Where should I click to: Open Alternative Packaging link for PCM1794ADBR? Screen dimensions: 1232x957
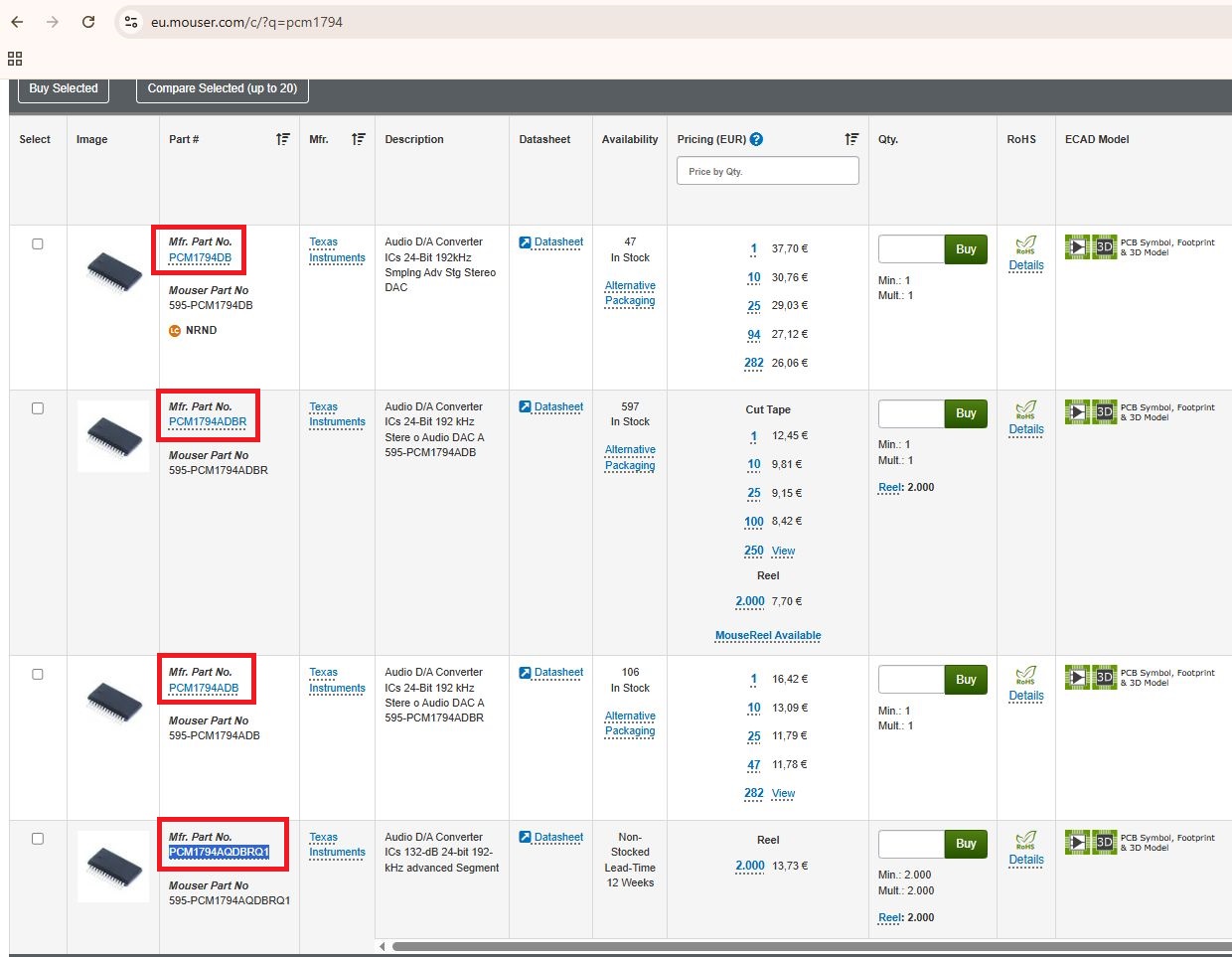(x=630, y=458)
